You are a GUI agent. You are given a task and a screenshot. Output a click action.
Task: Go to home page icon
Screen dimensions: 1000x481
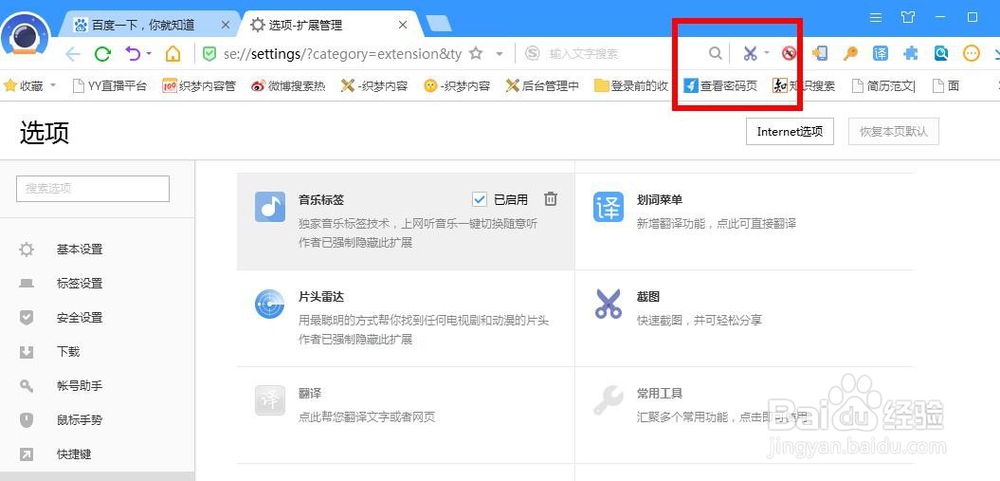(173, 54)
